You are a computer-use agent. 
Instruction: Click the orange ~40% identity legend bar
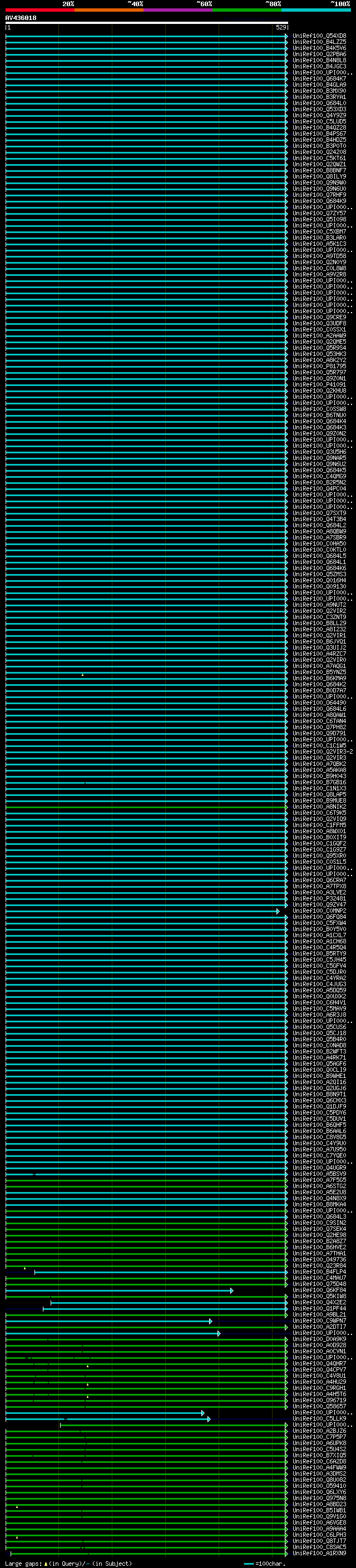click(x=109, y=10)
